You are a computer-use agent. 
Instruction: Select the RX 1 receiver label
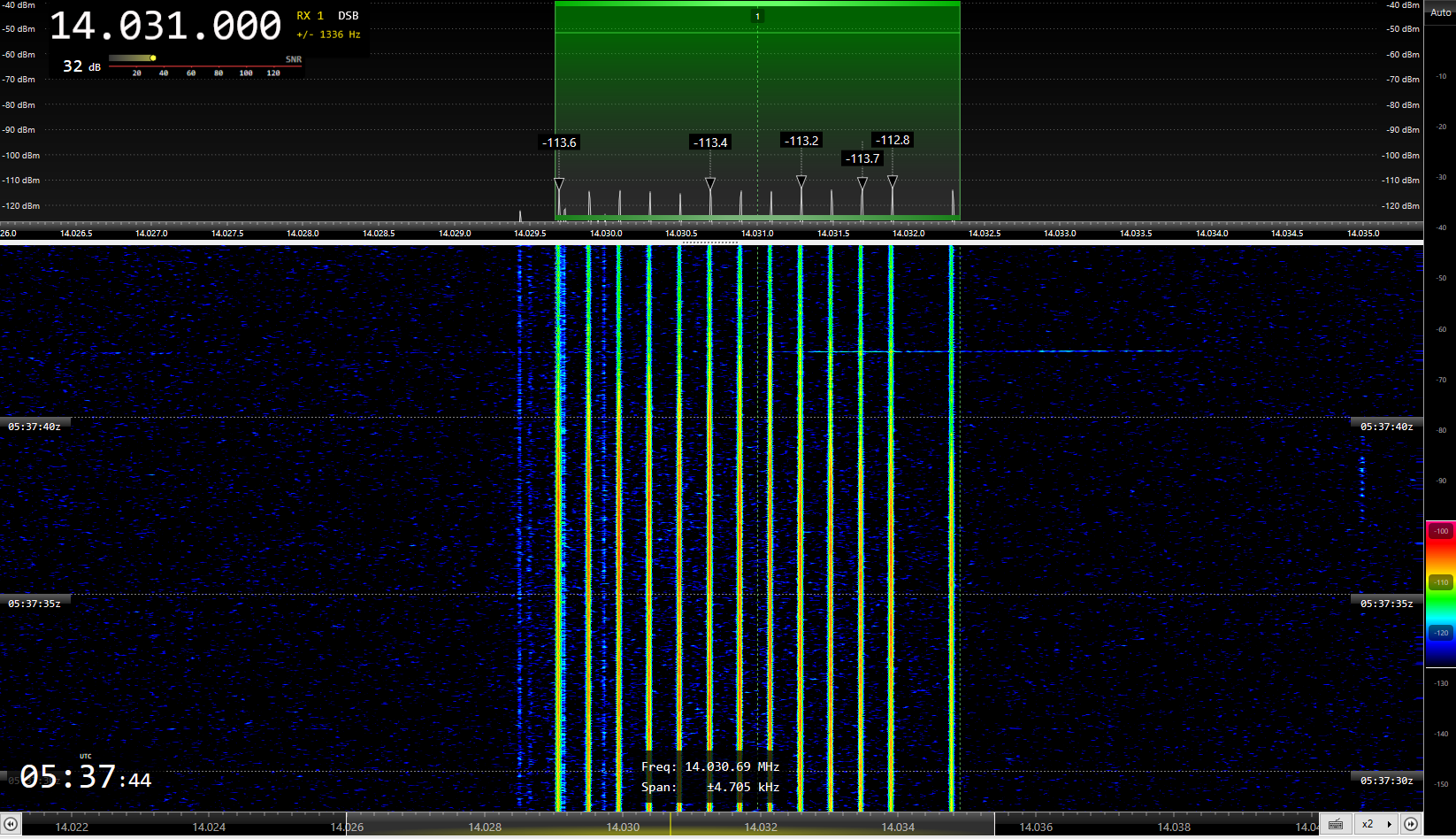click(310, 16)
